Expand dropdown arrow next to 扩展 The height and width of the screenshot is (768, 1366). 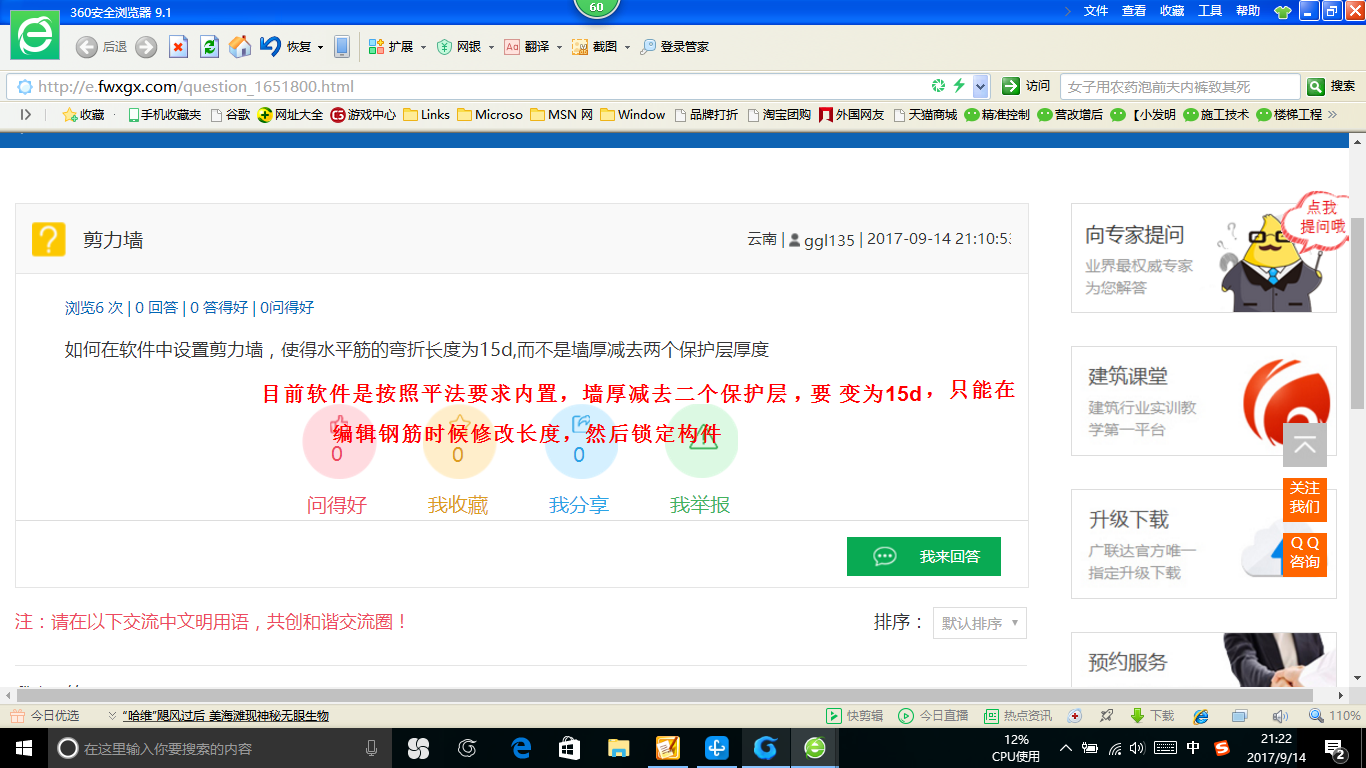tap(423, 47)
